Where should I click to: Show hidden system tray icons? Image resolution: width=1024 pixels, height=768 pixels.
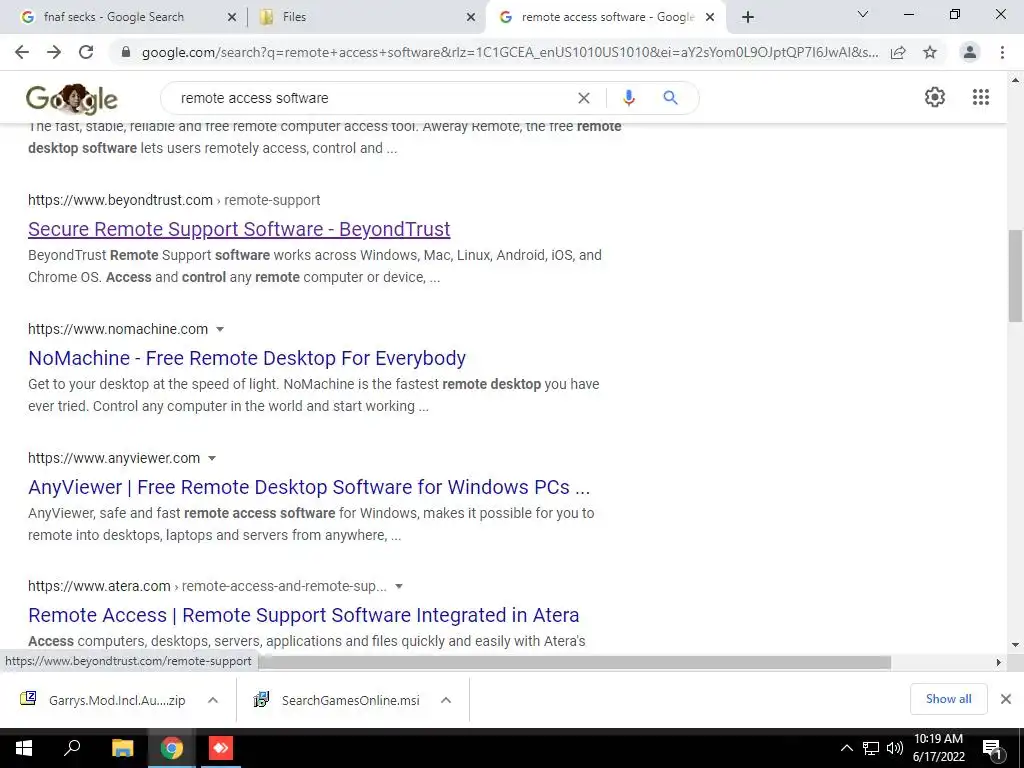(846, 748)
